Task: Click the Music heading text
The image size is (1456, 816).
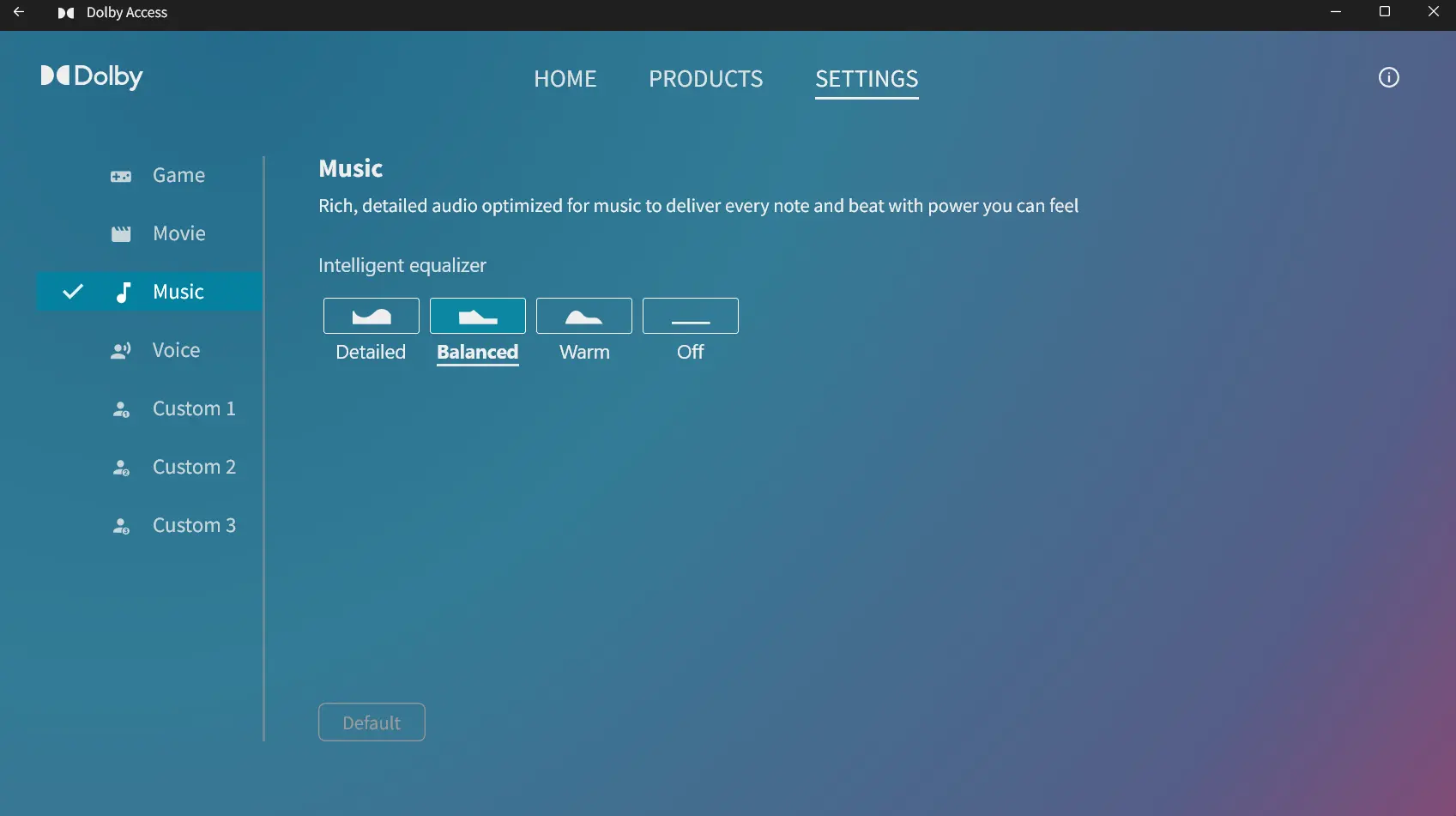Action: (x=351, y=168)
